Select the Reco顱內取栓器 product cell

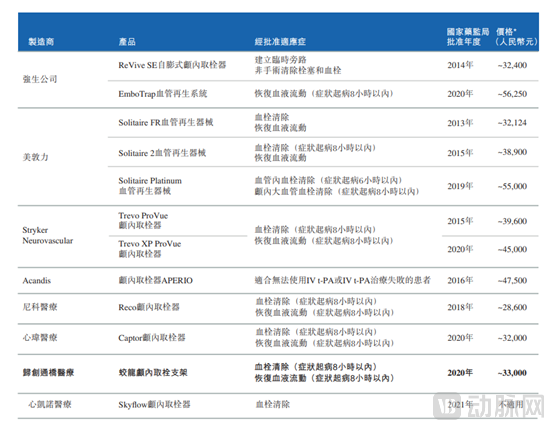[149, 307]
